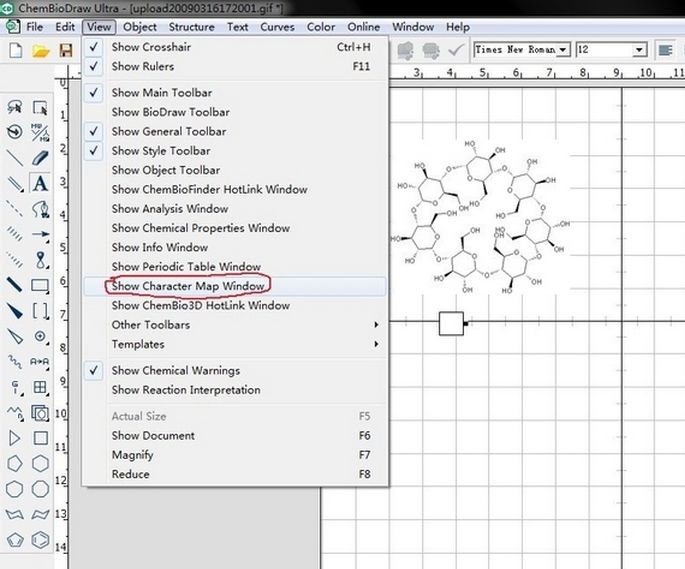Viewport: 685px width, 569px height.
Task: Click the New Document icon
Action: tap(16, 50)
